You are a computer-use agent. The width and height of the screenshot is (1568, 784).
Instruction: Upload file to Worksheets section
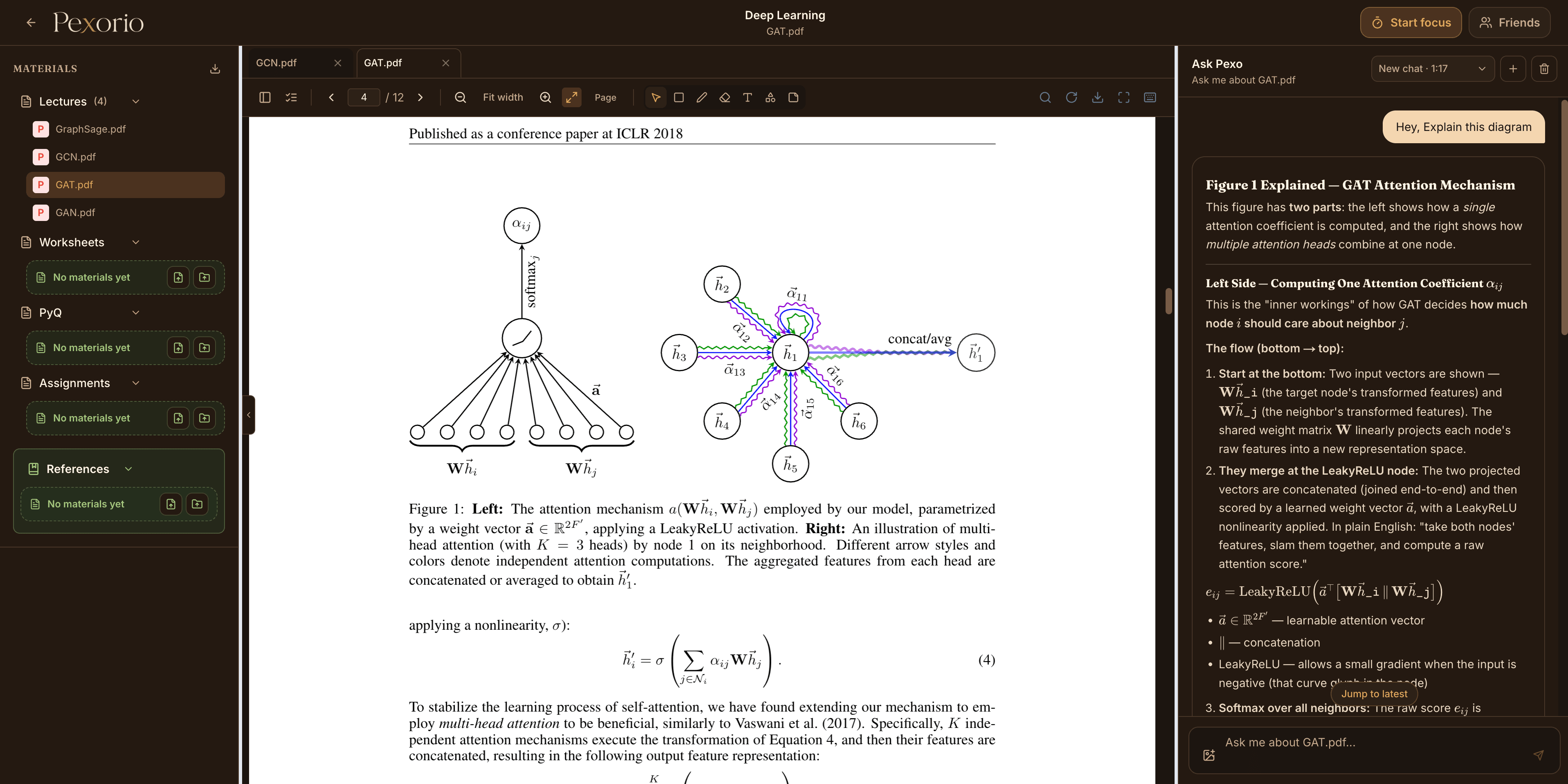pos(178,278)
